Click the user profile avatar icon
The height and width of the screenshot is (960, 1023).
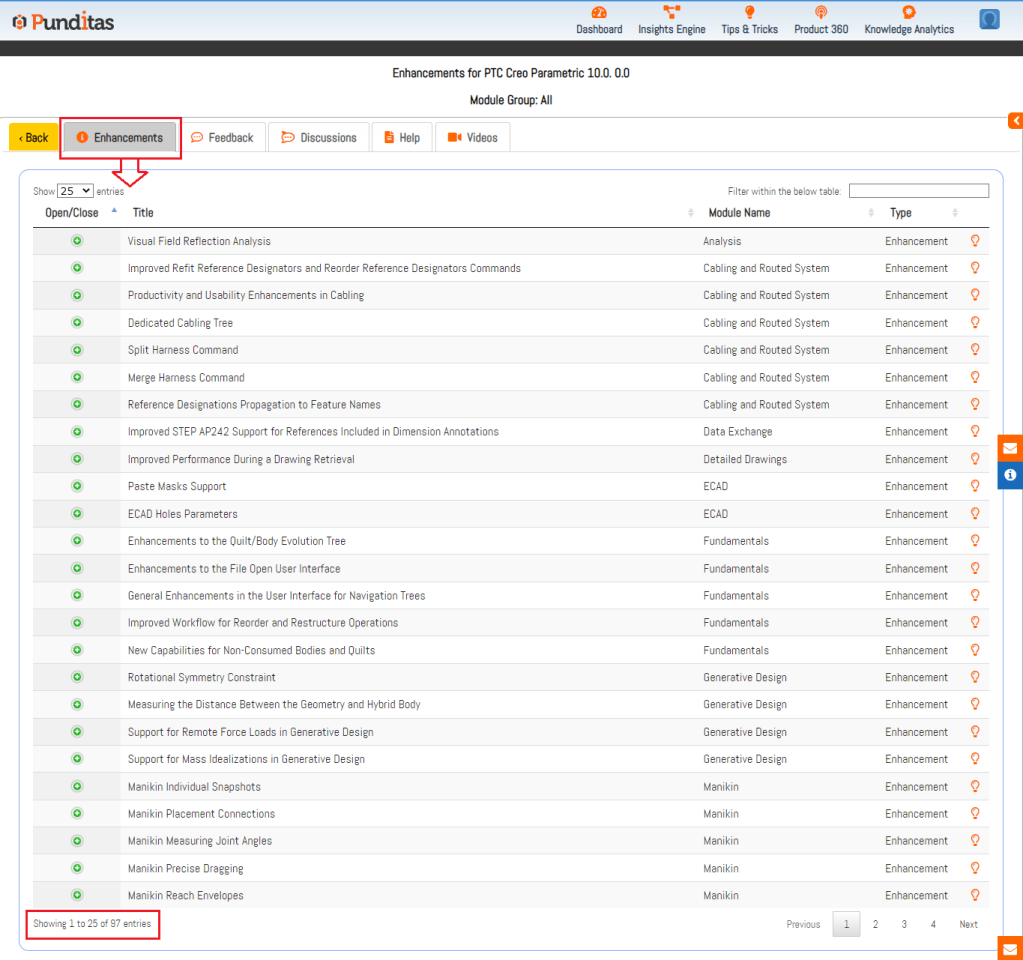click(x=989, y=19)
